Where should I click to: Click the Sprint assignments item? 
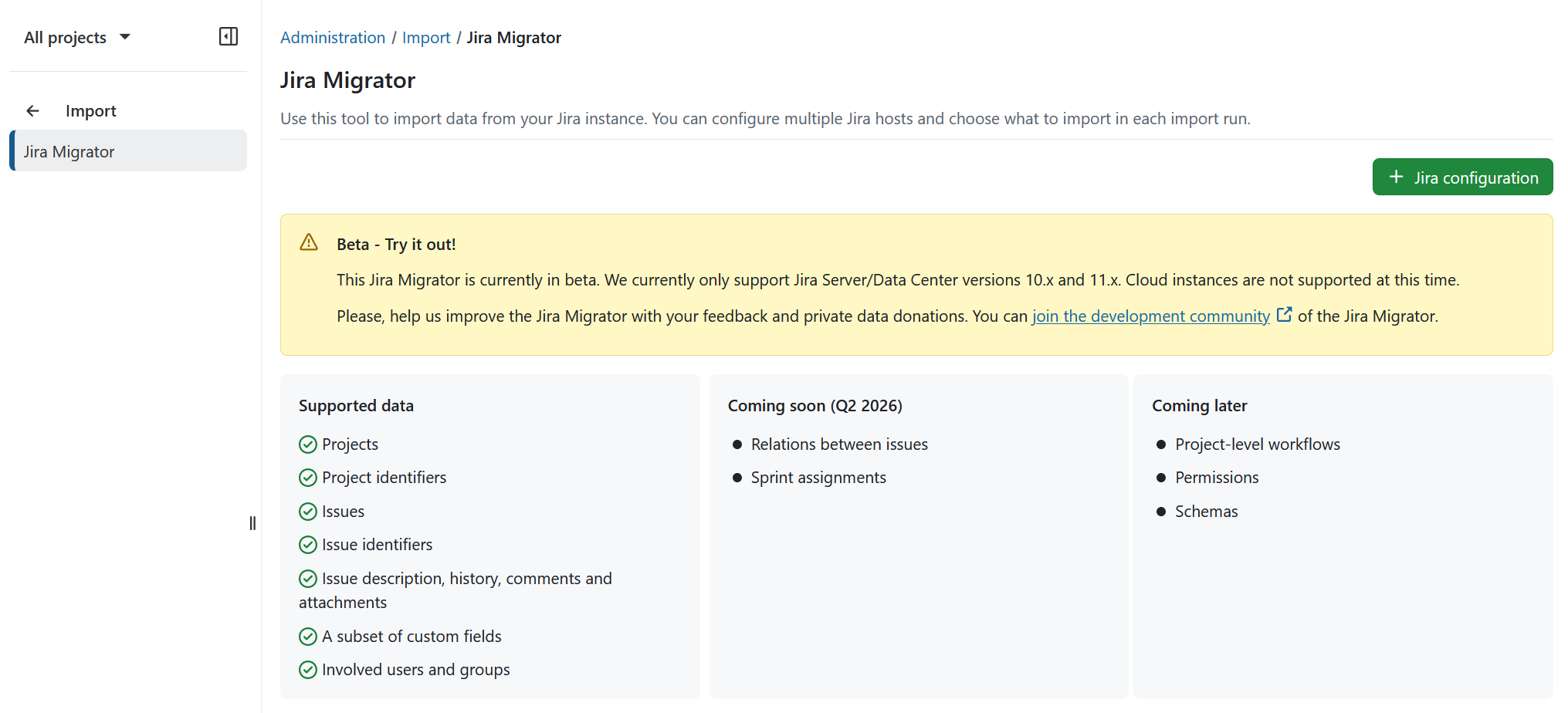click(x=818, y=478)
